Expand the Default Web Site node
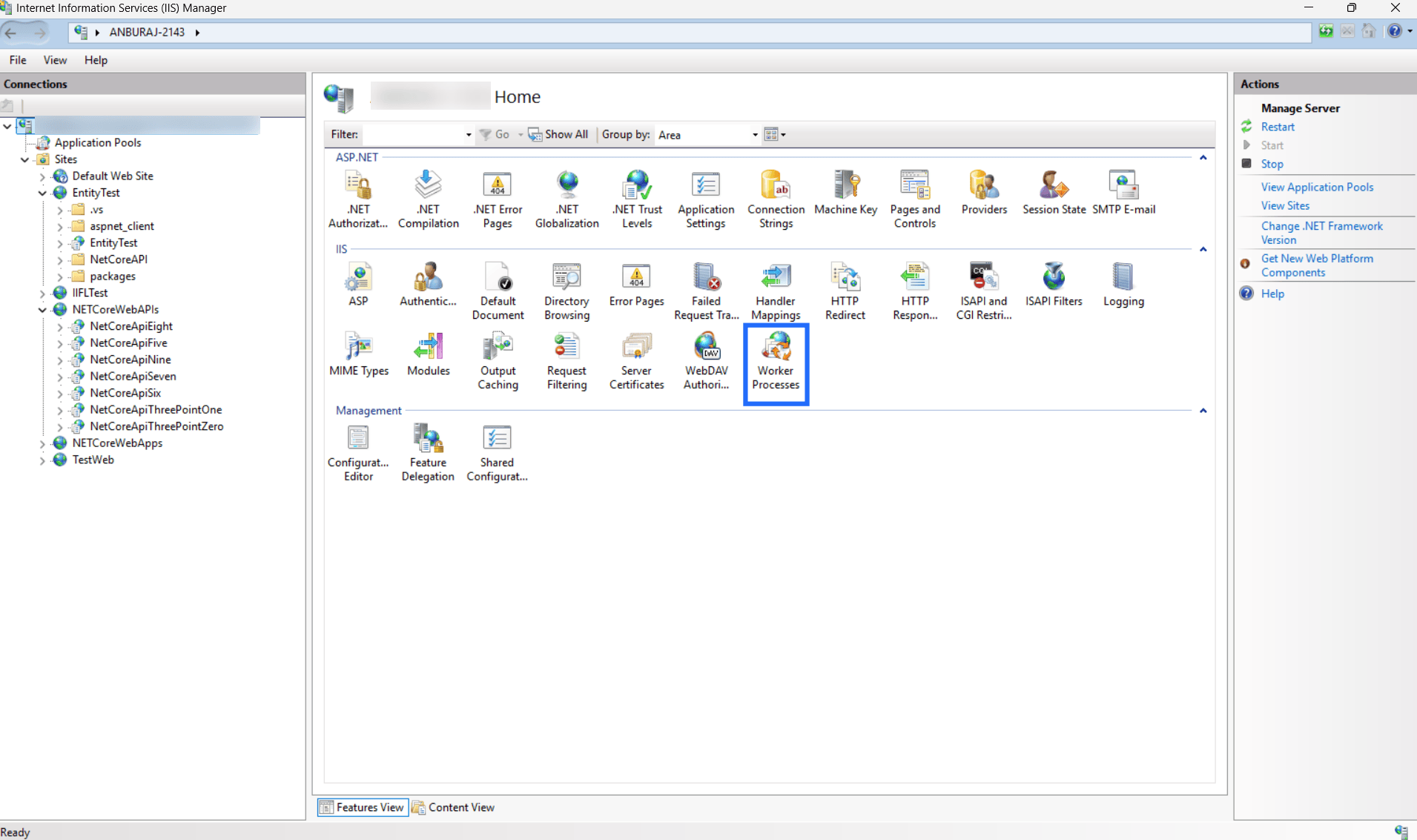 tap(42, 176)
